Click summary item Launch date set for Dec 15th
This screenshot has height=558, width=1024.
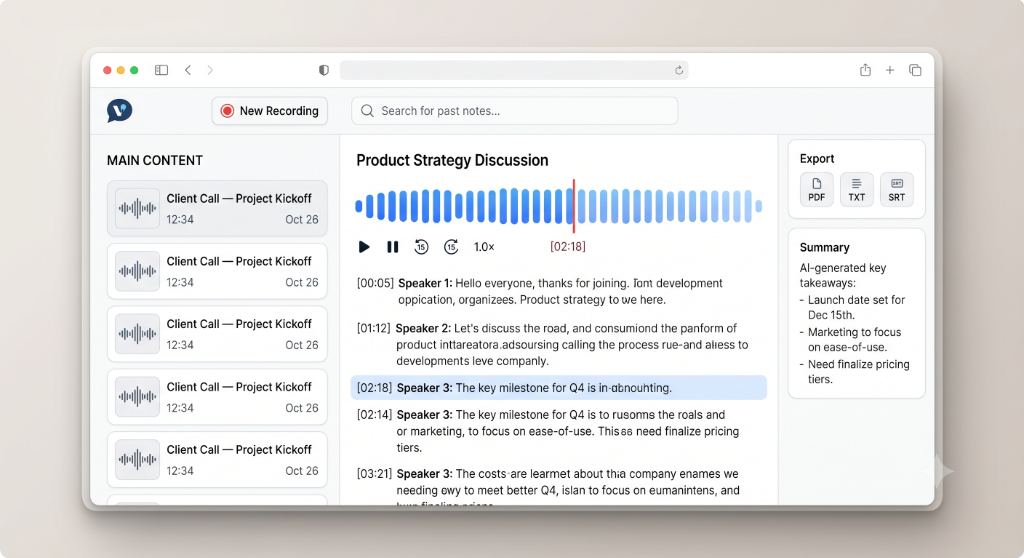(853, 307)
